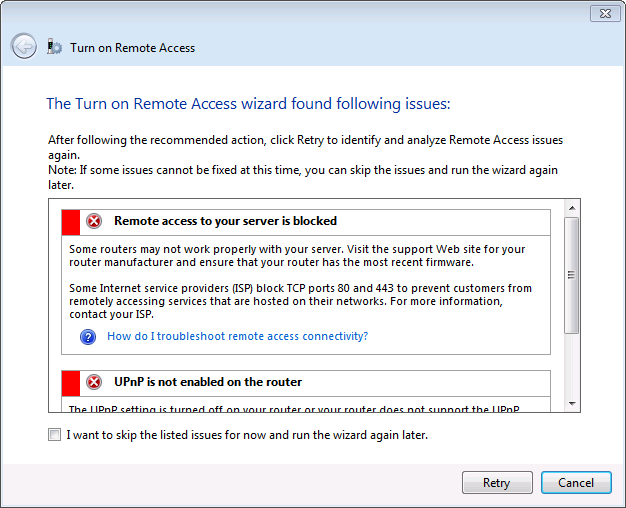Click the back arrow button
Viewport: 626px width, 508px height.
(23, 46)
